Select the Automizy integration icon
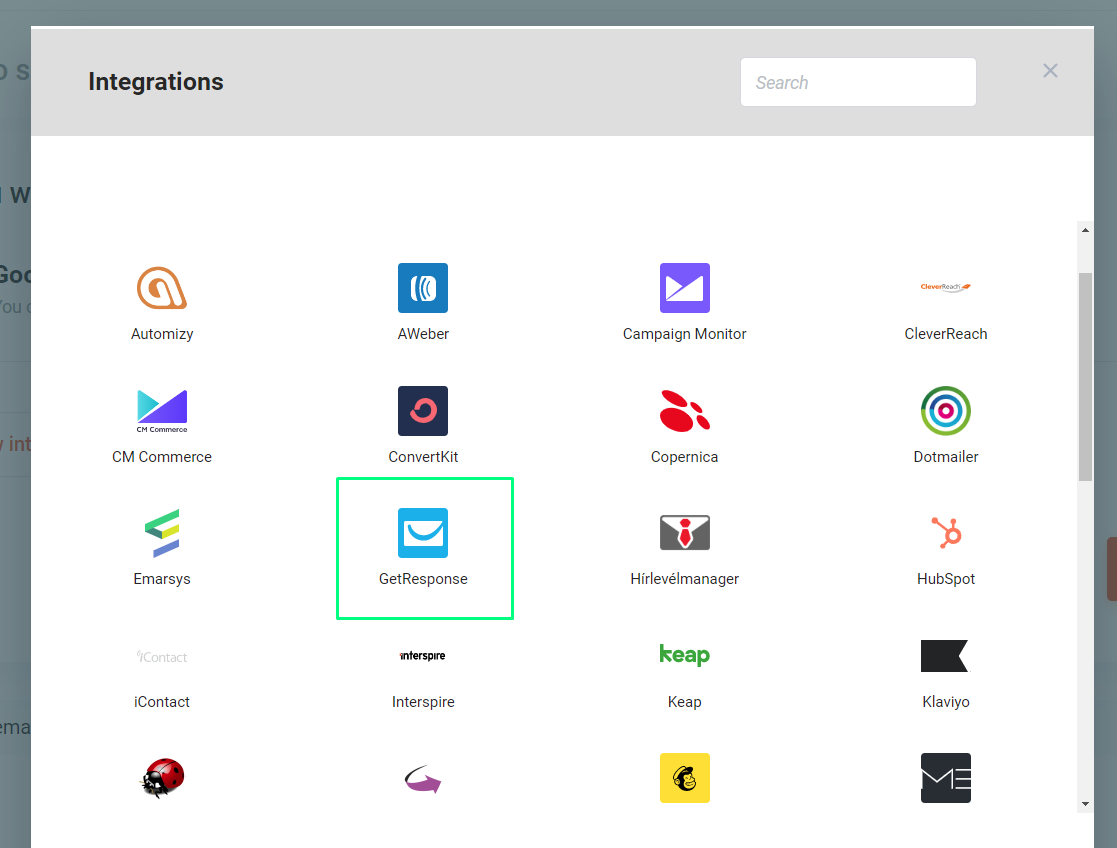 (x=162, y=288)
